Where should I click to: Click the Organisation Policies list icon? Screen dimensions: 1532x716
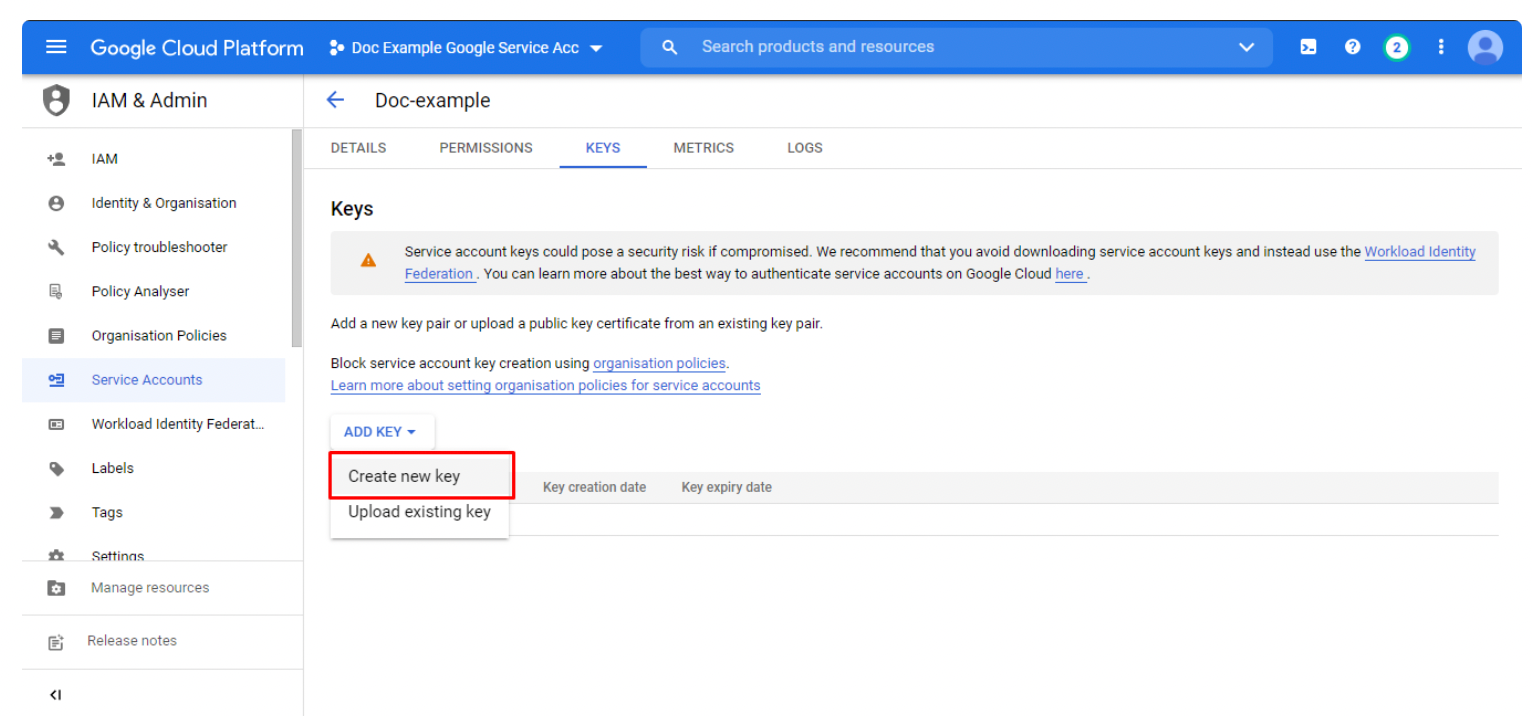(56, 336)
